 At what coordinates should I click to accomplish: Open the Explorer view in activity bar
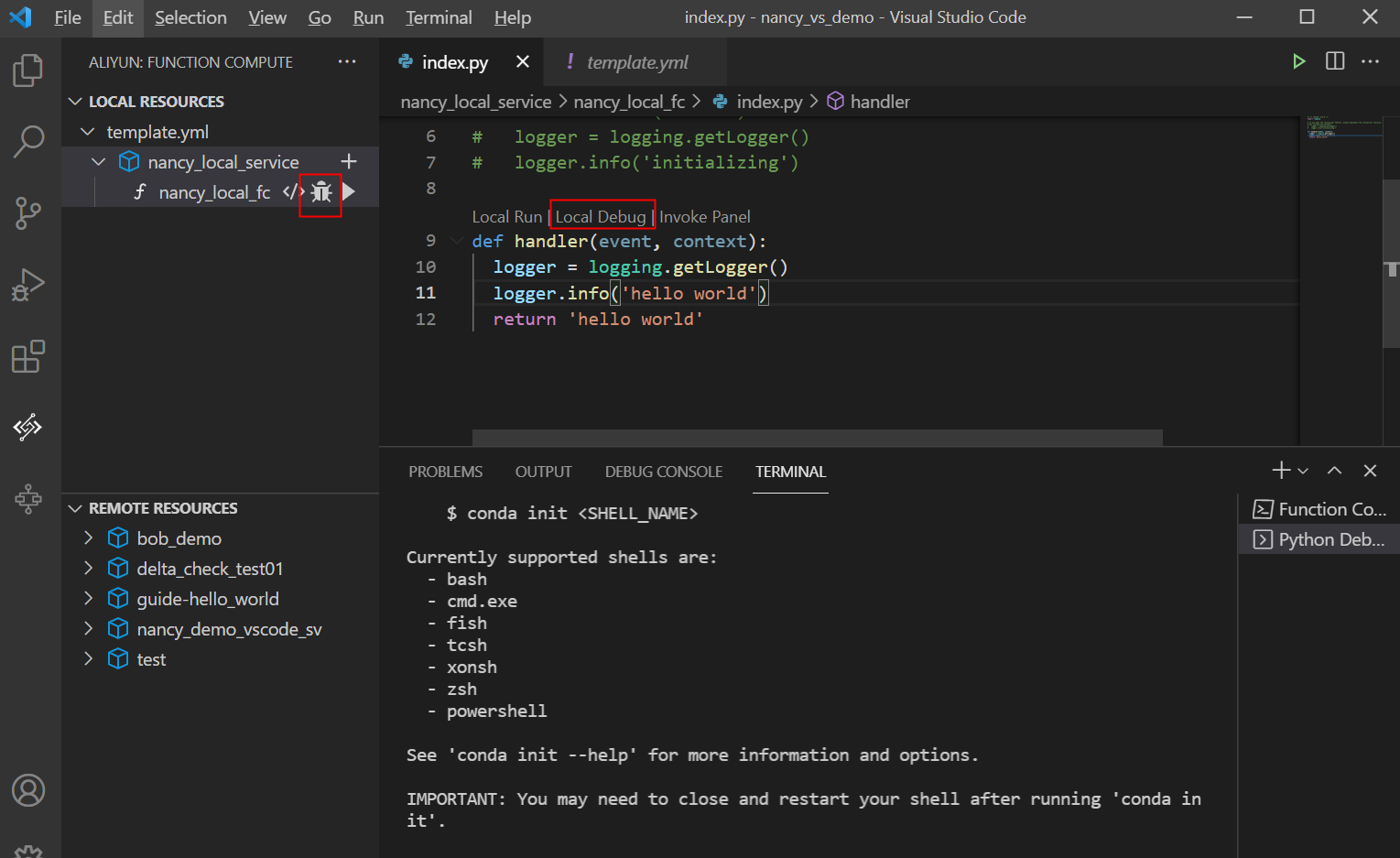(28, 71)
